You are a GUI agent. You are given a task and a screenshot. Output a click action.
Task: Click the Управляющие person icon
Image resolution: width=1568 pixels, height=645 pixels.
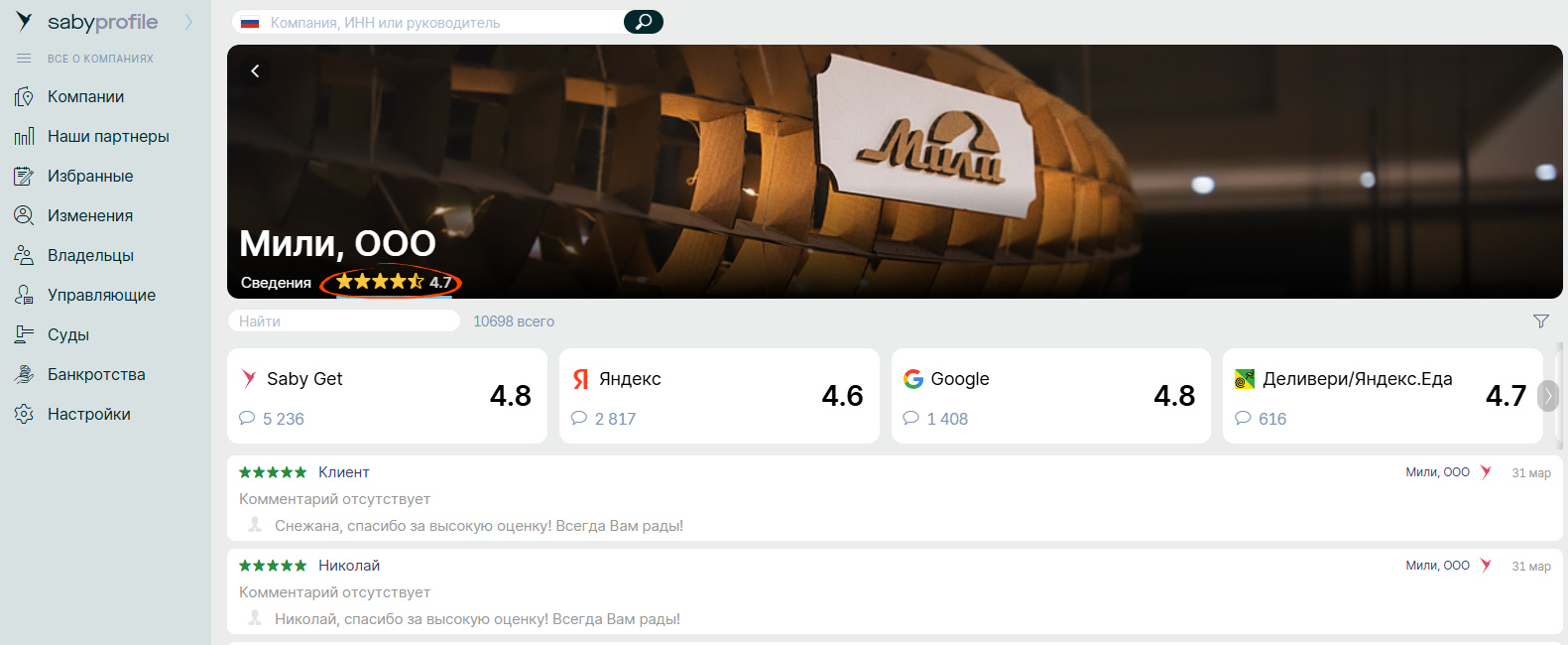coord(24,295)
